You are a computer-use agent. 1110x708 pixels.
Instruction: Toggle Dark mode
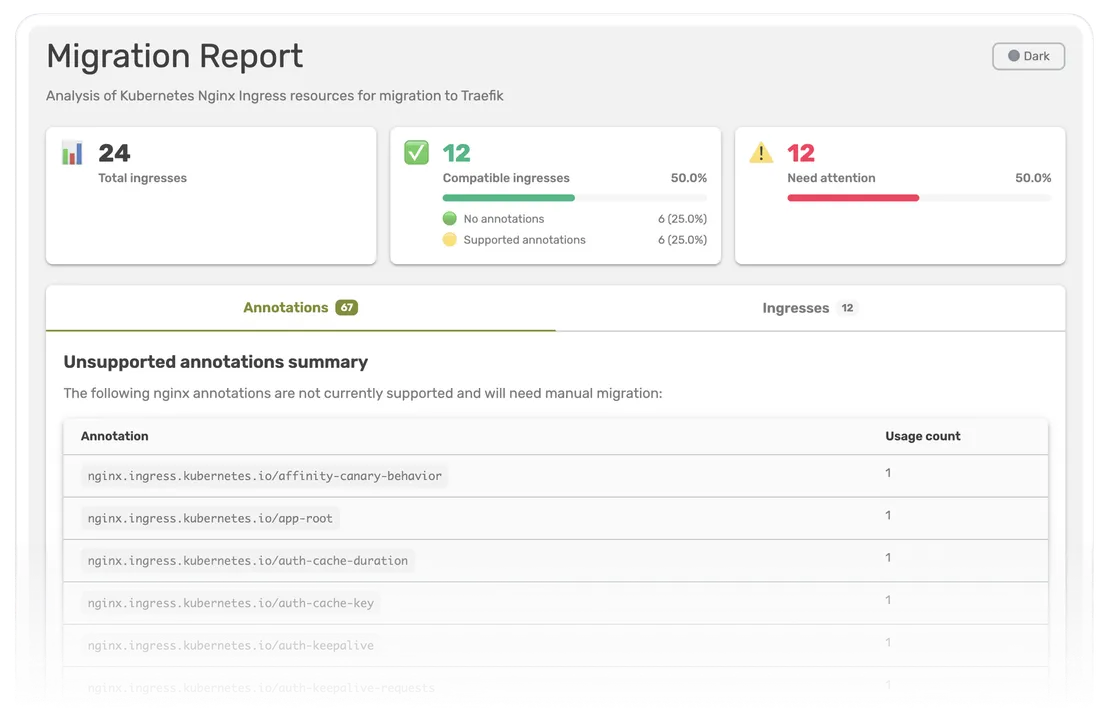pyautogui.click(x=1028, y=56)
